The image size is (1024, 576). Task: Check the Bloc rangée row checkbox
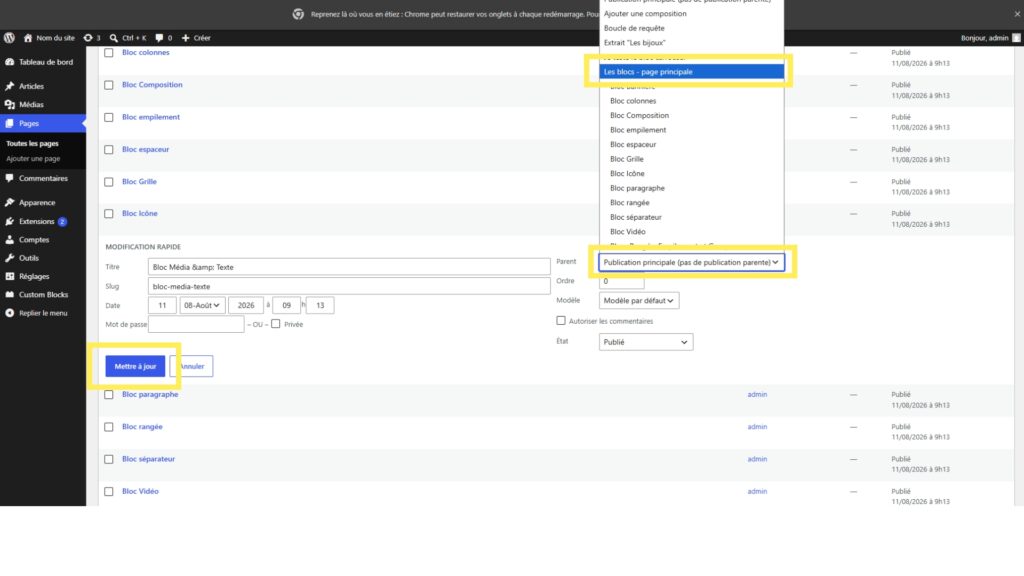(109, 427)
